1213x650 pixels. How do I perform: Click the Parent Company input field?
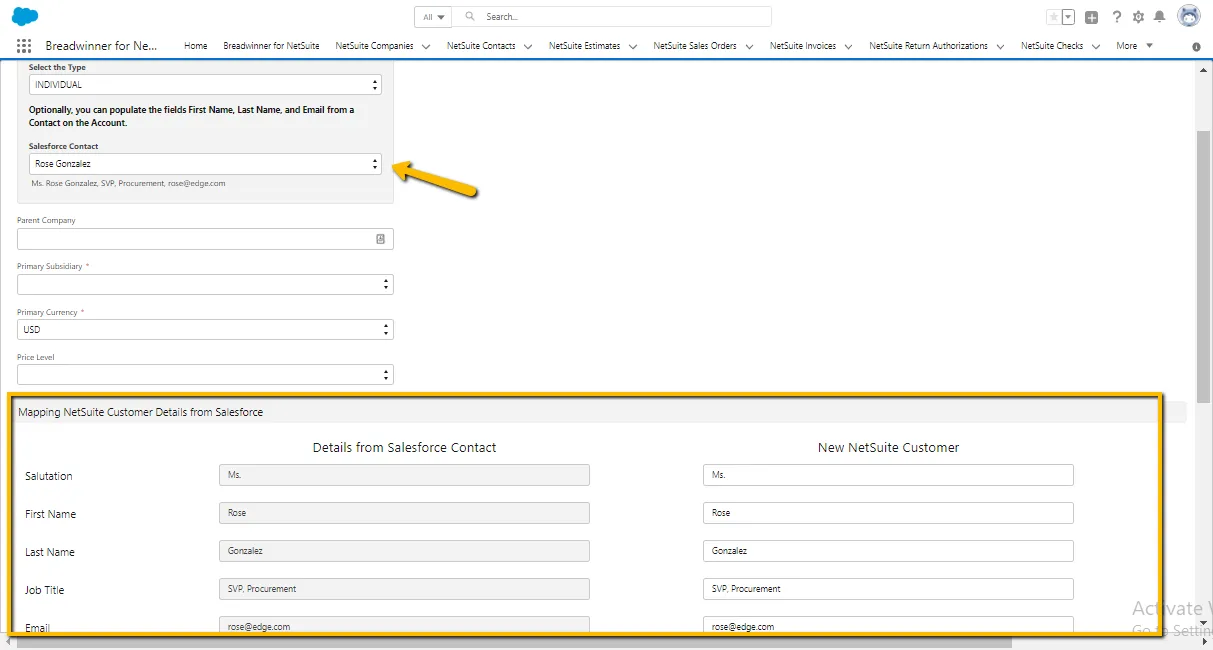(x=205, y=239)
